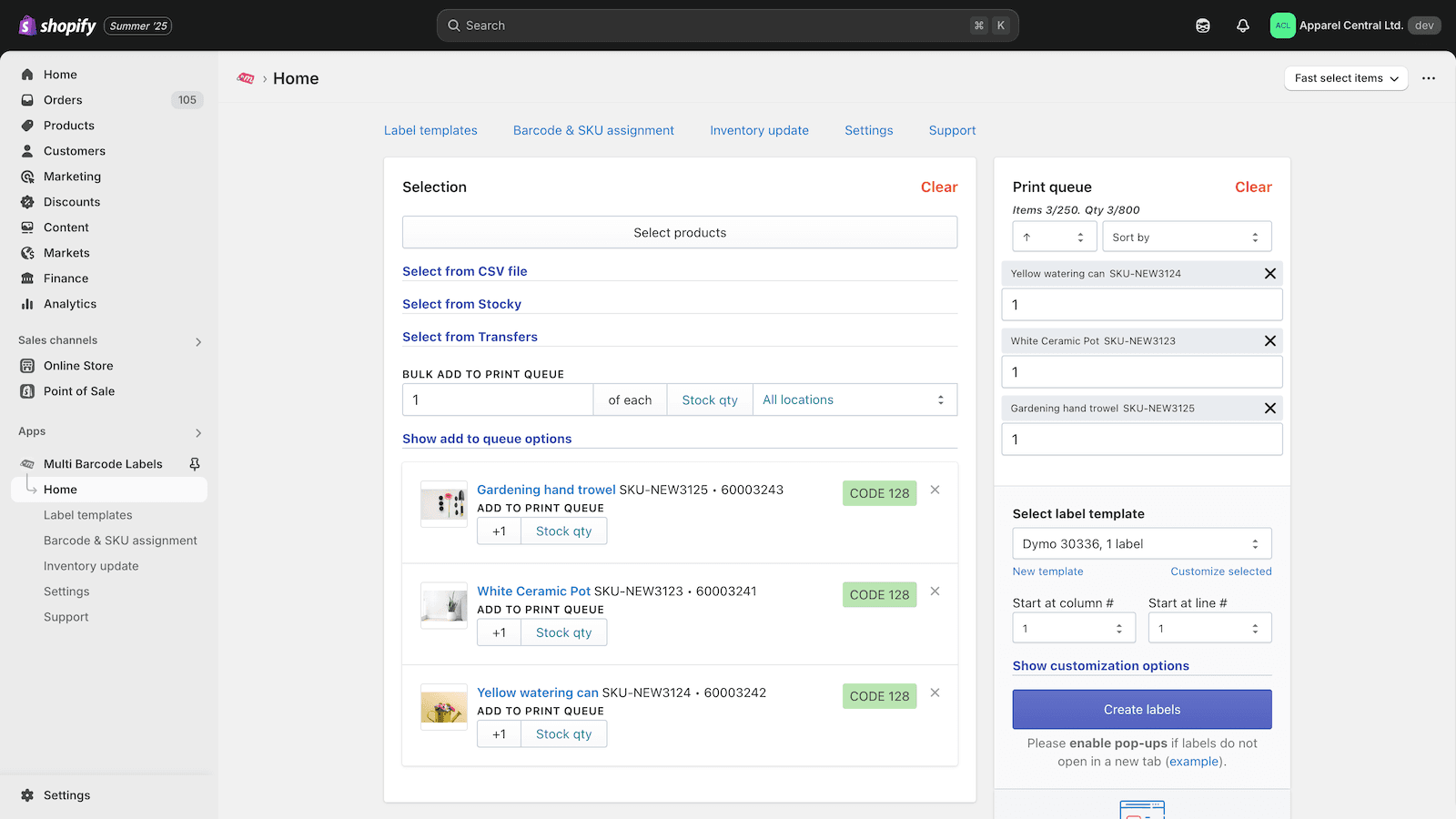
Task: Click the notifications bell icon
Action: 1242,25
